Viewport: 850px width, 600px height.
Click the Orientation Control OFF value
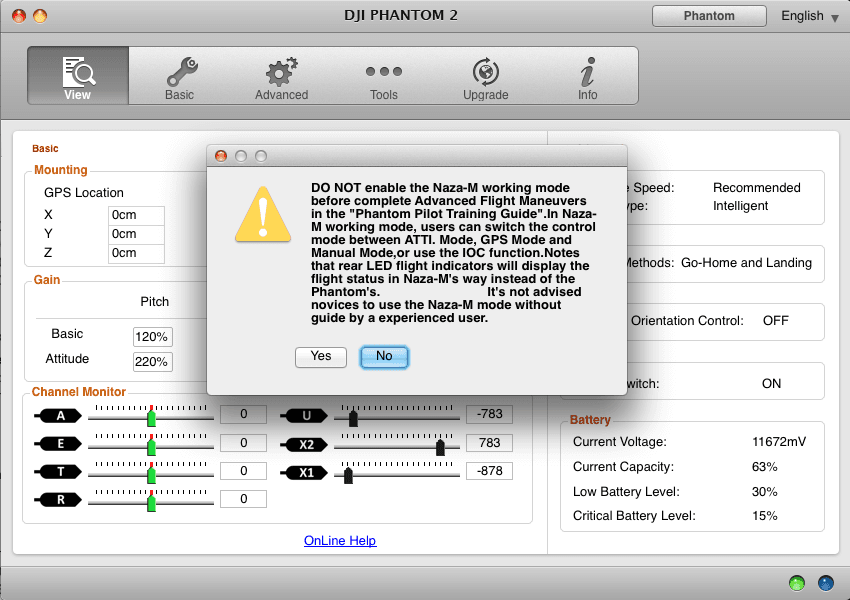pos(776,321)
